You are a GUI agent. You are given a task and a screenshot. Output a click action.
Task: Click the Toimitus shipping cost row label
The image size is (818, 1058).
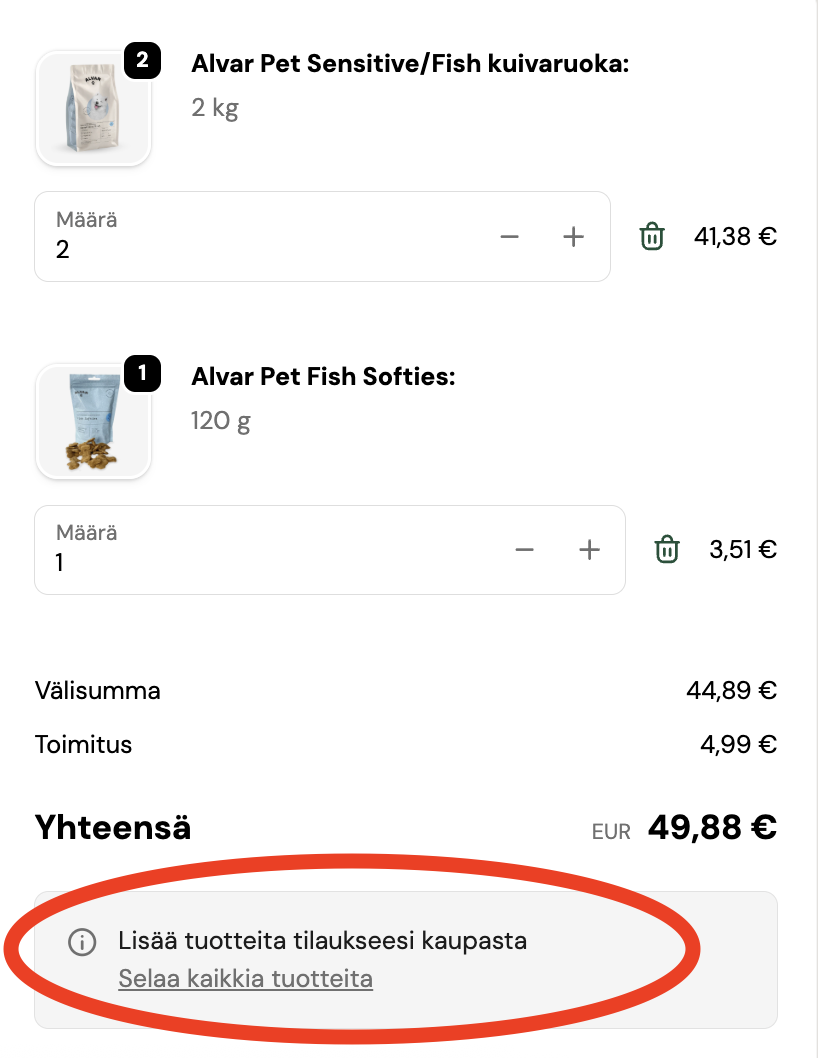[83, 745]
